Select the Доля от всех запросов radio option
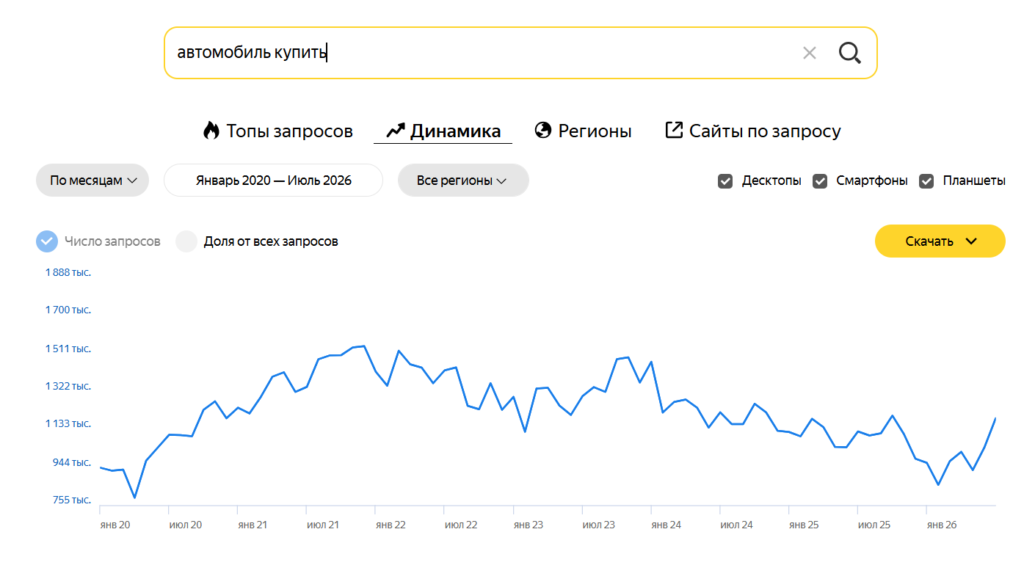Image resolution: width=1024 pixels, height=565 pixels. [186, 241]
